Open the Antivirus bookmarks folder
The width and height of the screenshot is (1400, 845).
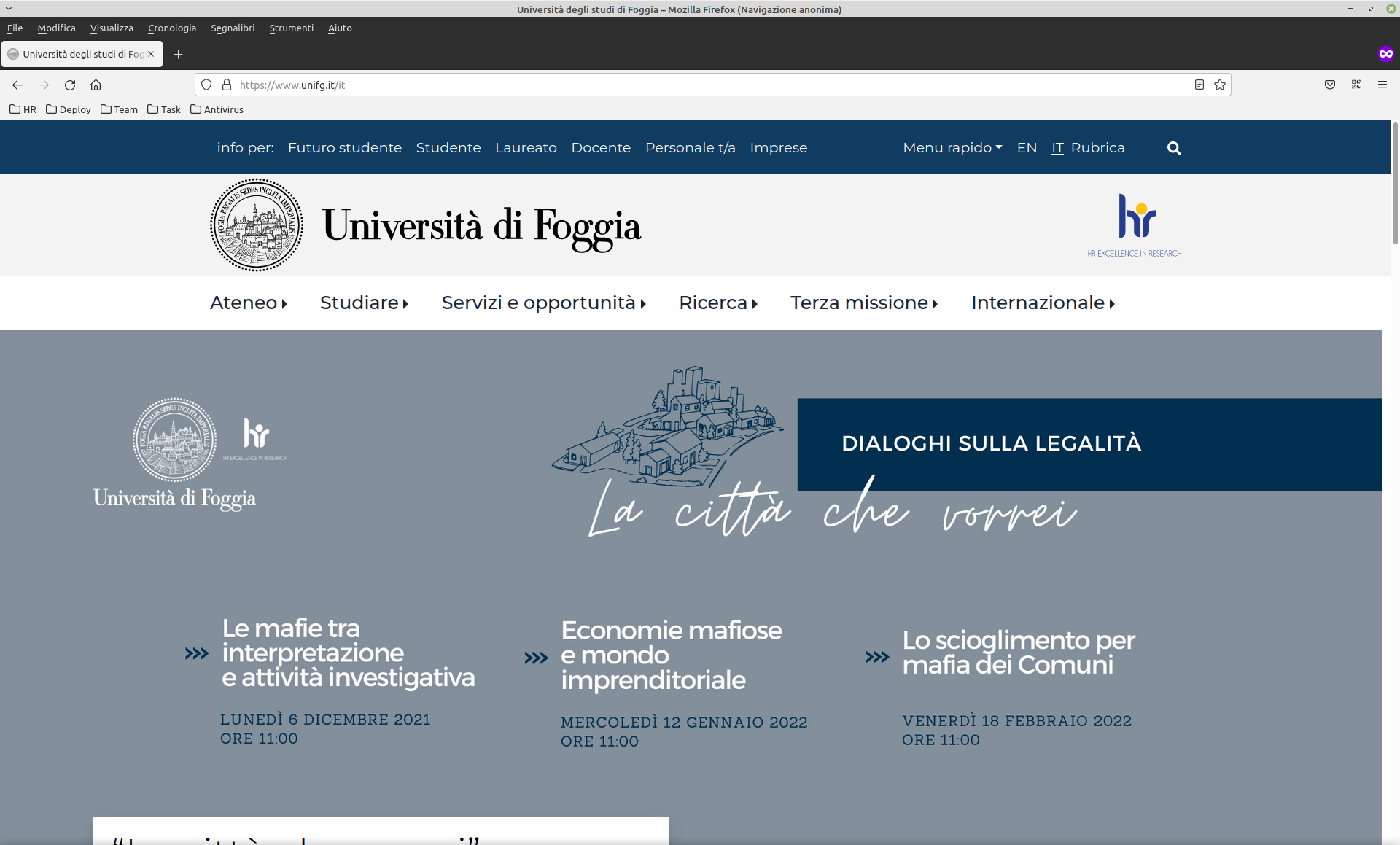[x=217, y=109]
